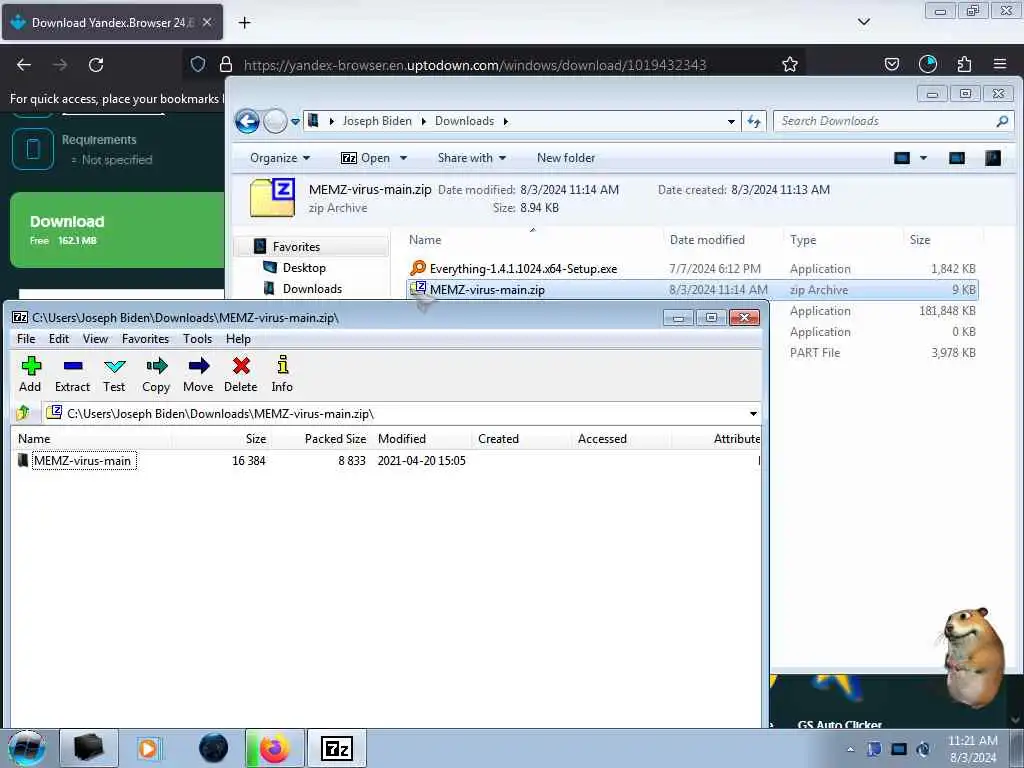
Task: Select the MEMZ-virus-main folder in 7-Zip
Action: [x=82, y=460]
